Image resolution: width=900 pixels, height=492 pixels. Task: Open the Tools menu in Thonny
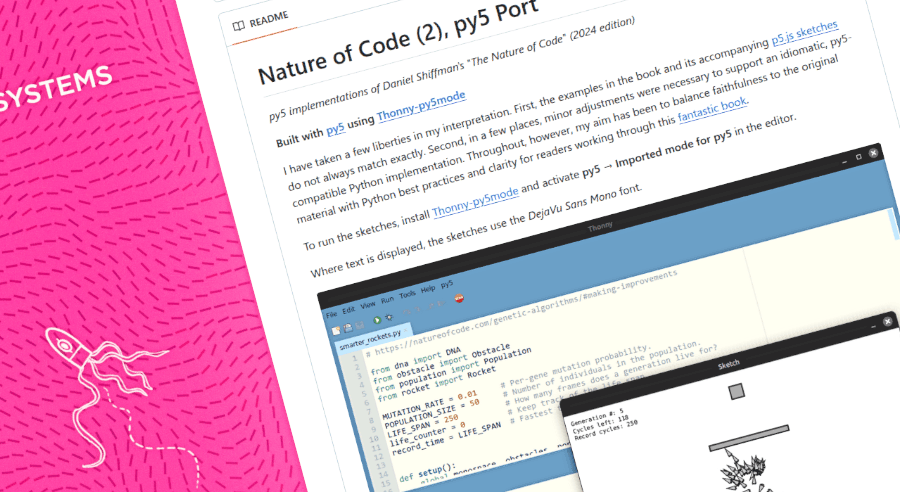408,294
